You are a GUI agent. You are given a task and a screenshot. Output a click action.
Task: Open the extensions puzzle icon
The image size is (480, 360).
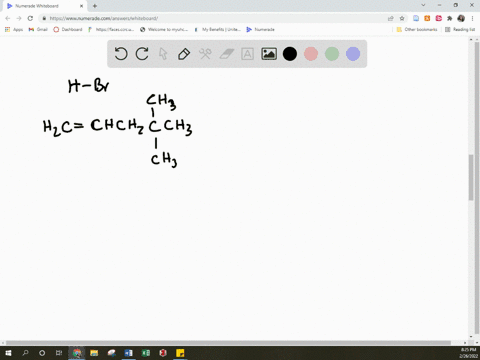coord(450,18)
